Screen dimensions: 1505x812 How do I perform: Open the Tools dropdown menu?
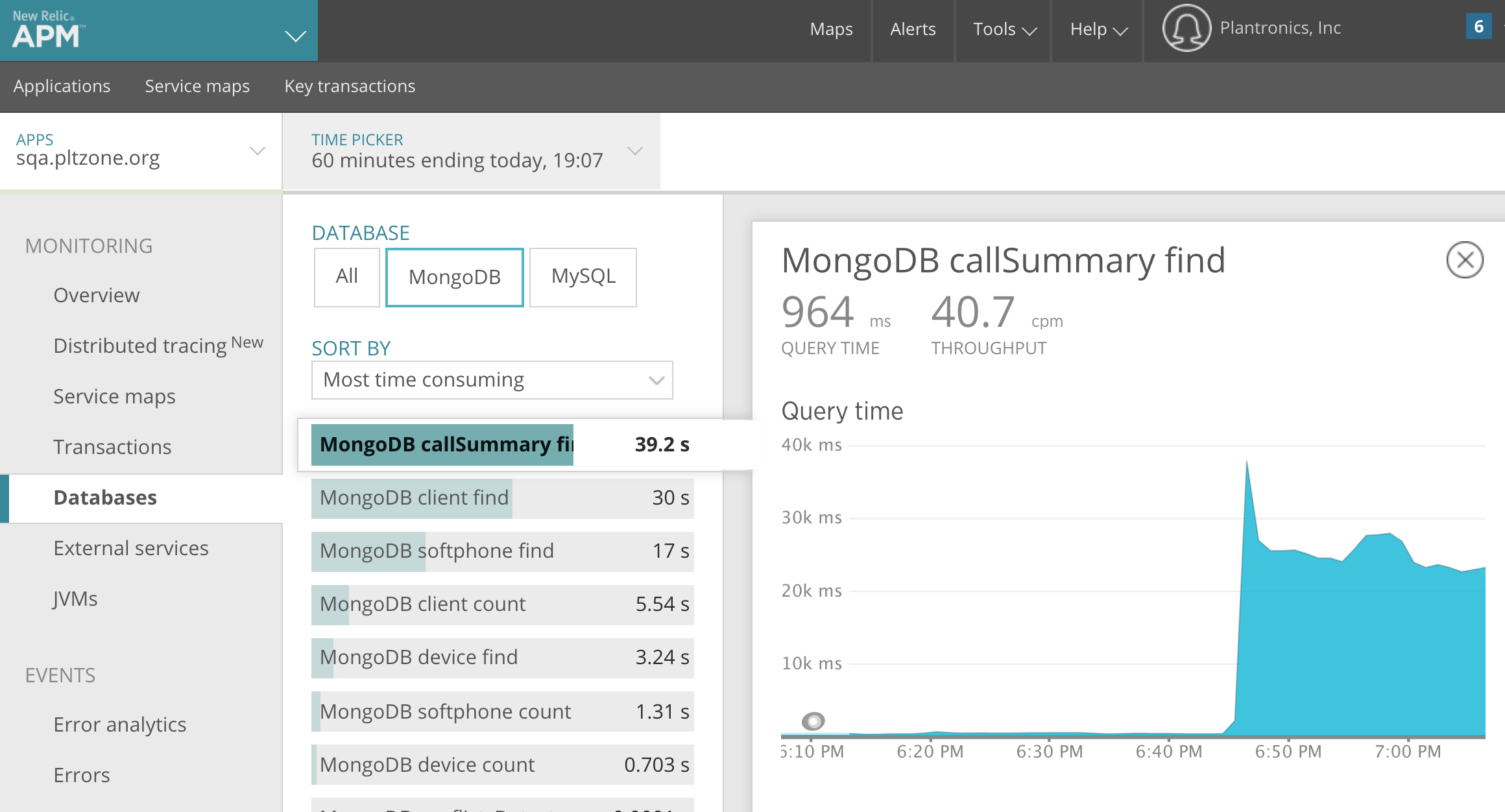(x=1004, y=29)
